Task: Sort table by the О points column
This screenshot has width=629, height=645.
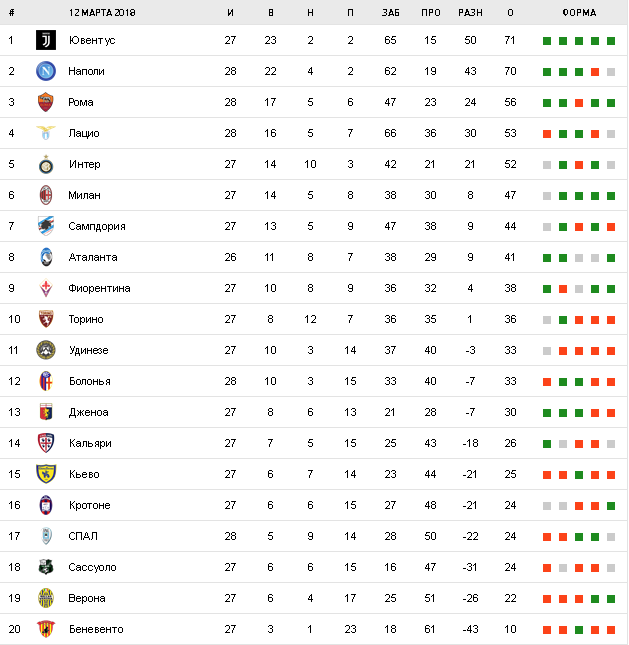Action: pos(510,13)
